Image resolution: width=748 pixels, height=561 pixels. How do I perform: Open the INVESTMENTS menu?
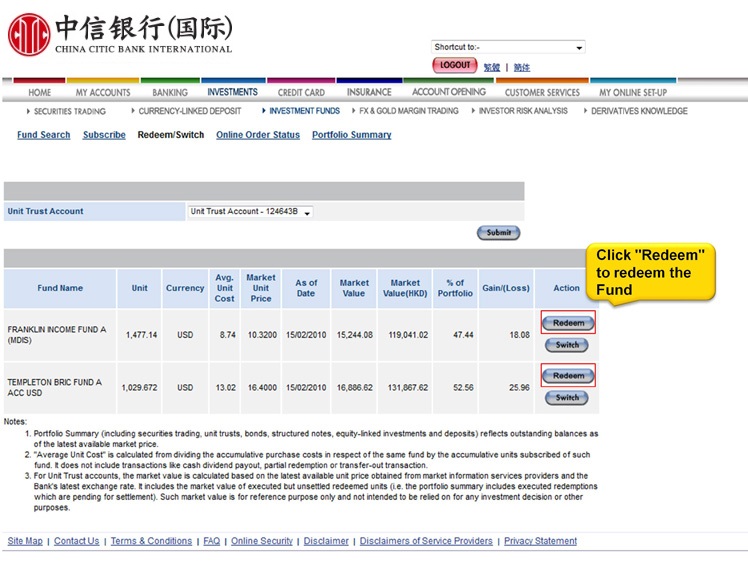(x=232, y=92)
